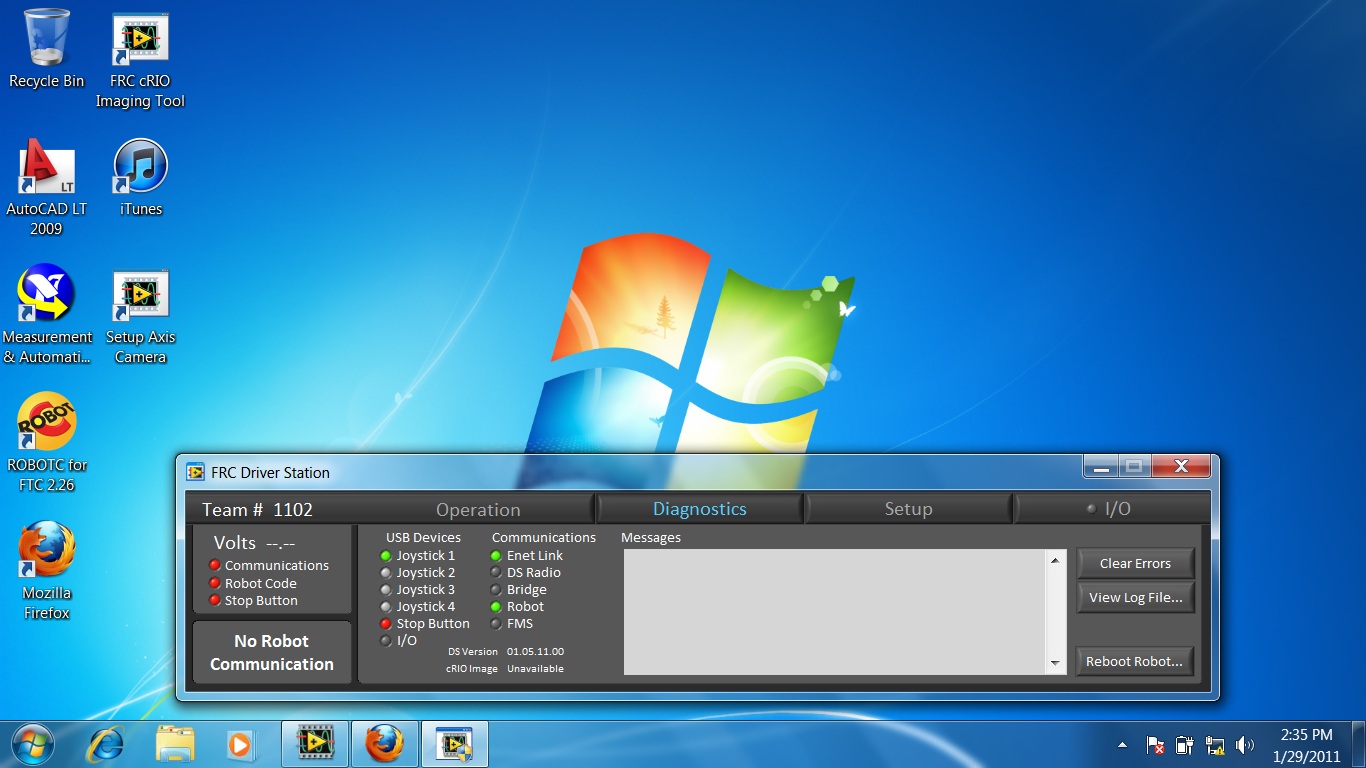Viewport: 1366px width, 768px height.
Task: Click the Joystick 4 status indicator
Action: [386, 607]
